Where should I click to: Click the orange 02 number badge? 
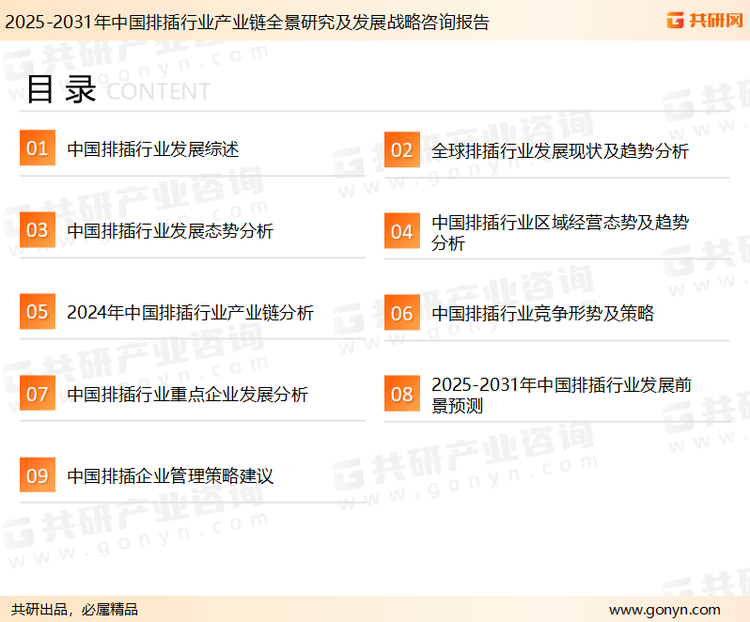[x=402, y=150]
